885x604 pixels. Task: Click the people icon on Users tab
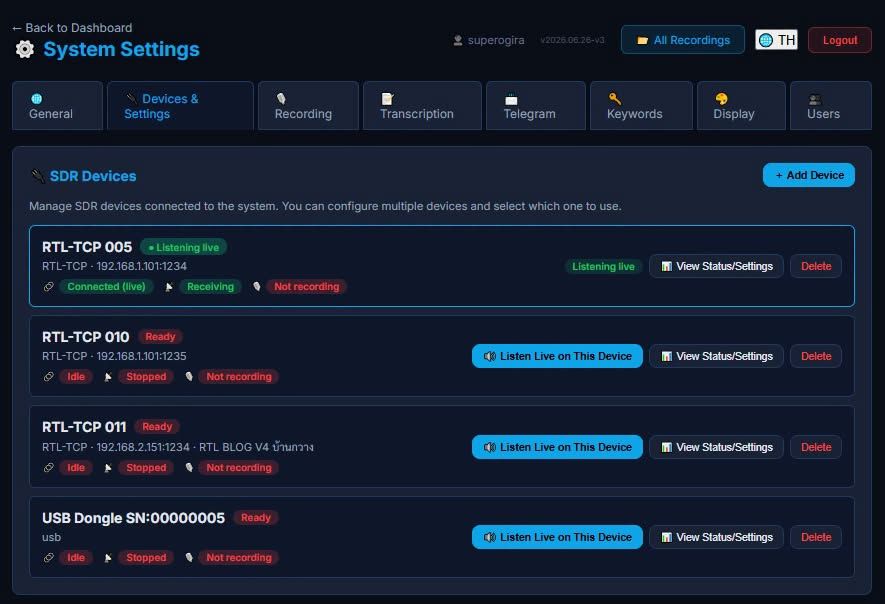pos(814,99)
